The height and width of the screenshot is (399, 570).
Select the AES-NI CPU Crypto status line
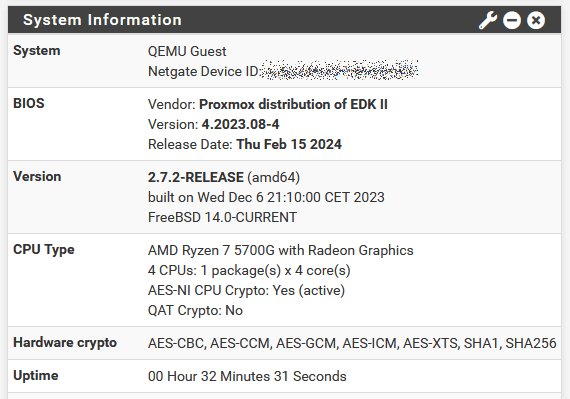(246, 290)
